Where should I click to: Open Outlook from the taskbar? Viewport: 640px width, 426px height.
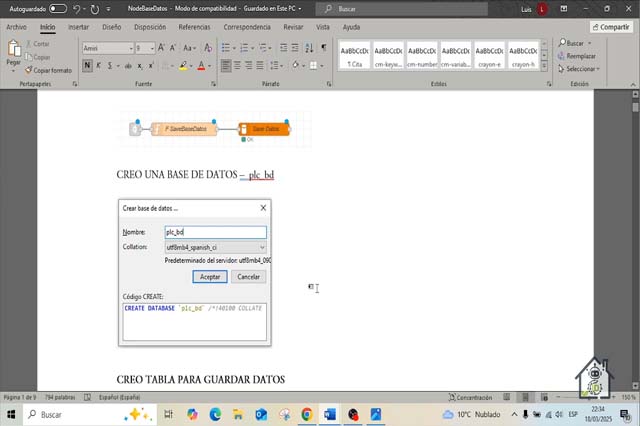[x=261, y=414]
